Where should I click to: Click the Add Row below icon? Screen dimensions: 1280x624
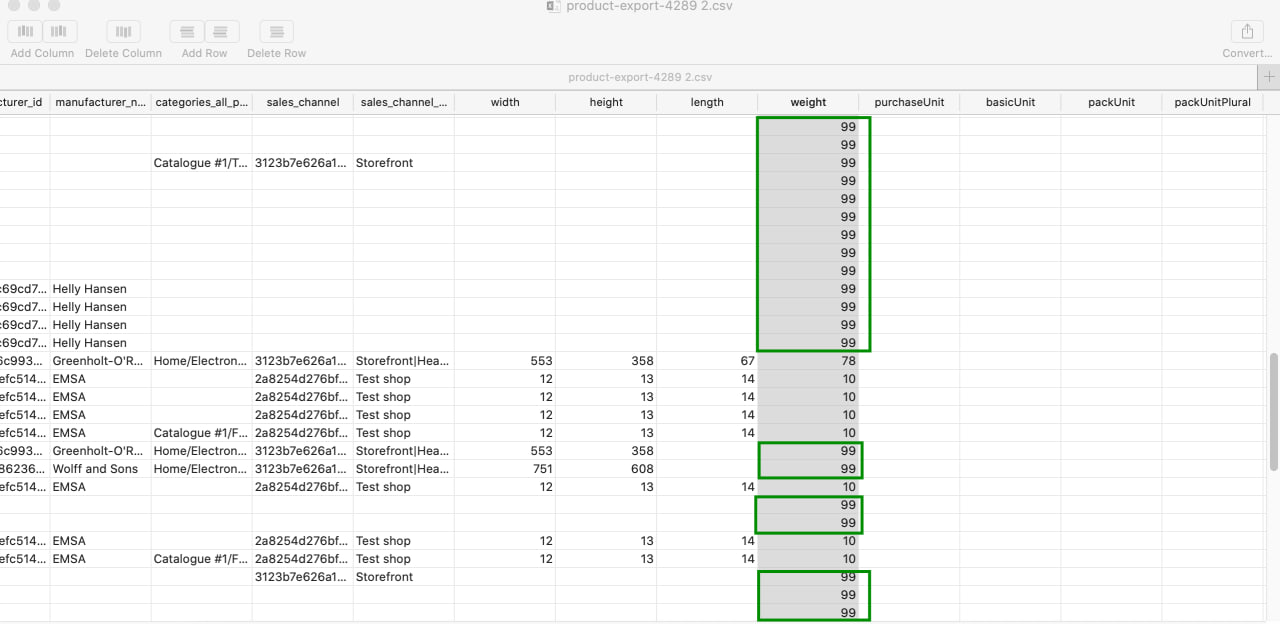[x=222, y=31]
